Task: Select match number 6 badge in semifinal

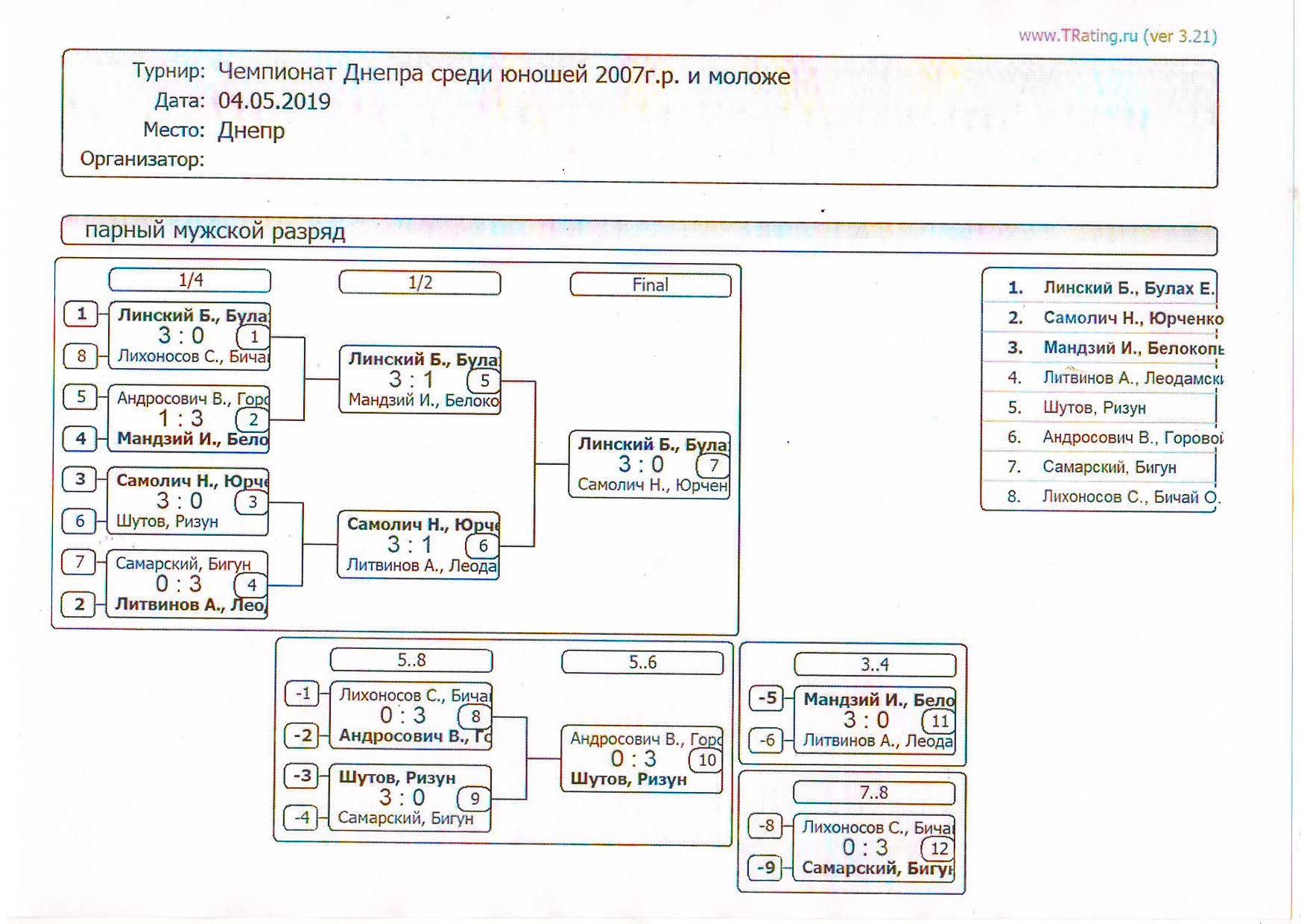Action: [482, 546]
